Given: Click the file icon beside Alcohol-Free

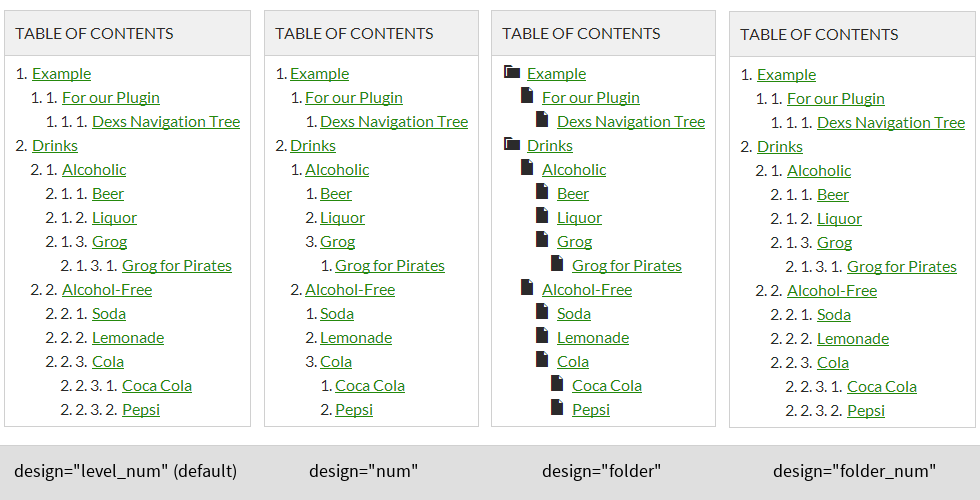Looking at the screenshot, I should [x=527, y=287].
